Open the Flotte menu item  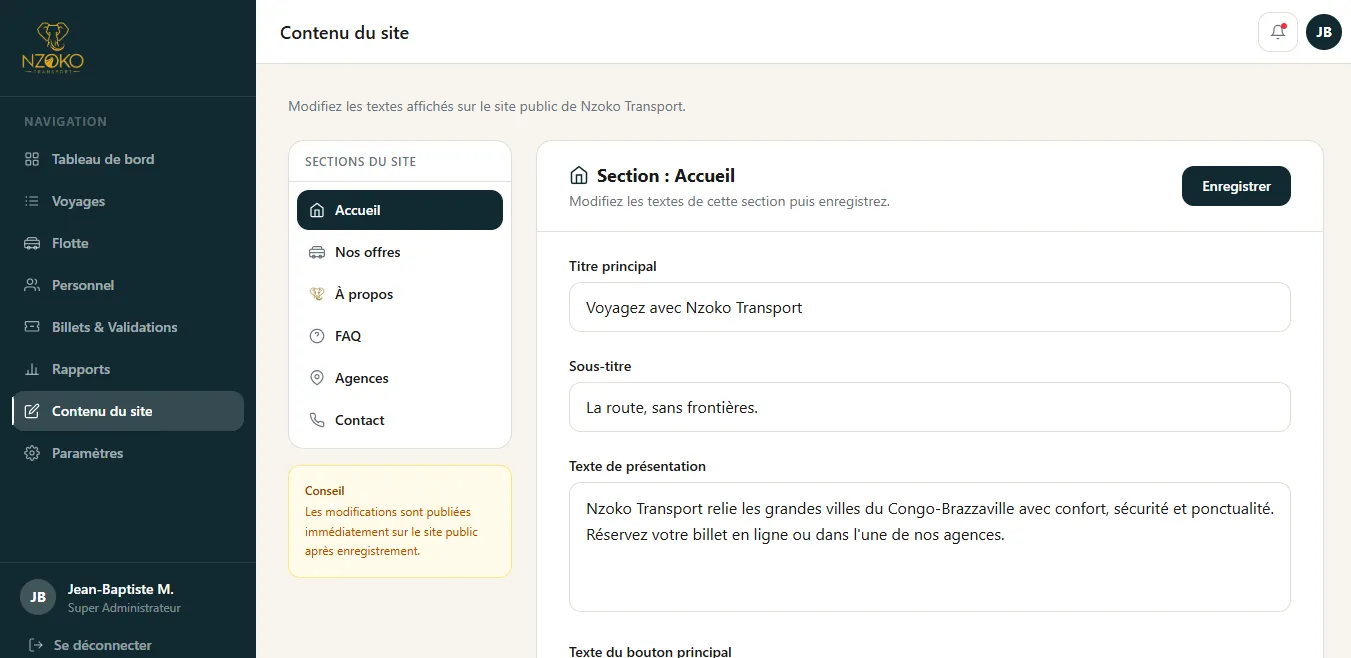(128, 243)
